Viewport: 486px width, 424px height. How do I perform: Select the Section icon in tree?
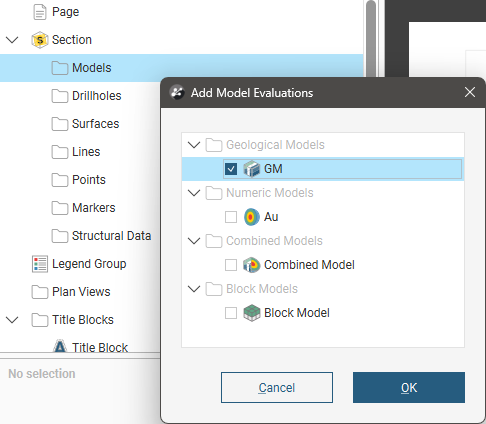tap(40, 40)
